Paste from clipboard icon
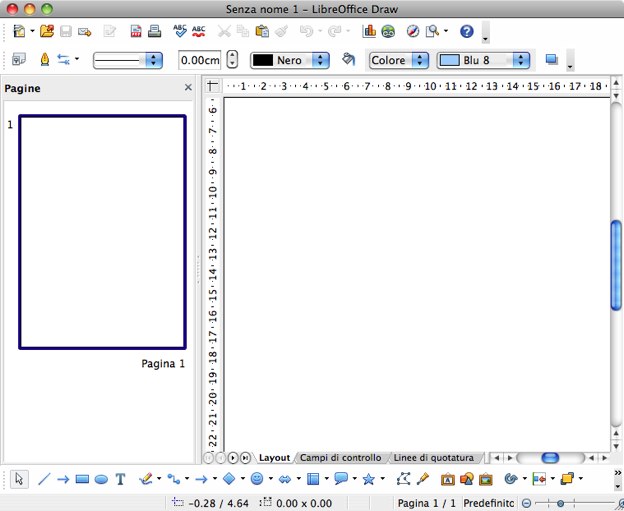 pyautogui.click(x=262, y=31)
